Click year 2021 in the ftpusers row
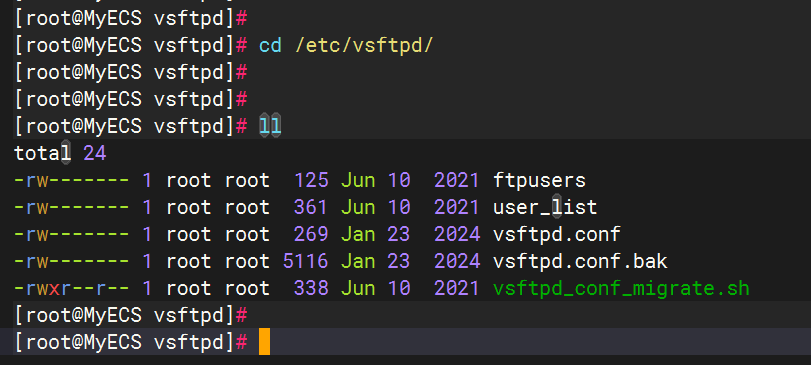Viewport: 811px width, 365px height. point(457,180)
